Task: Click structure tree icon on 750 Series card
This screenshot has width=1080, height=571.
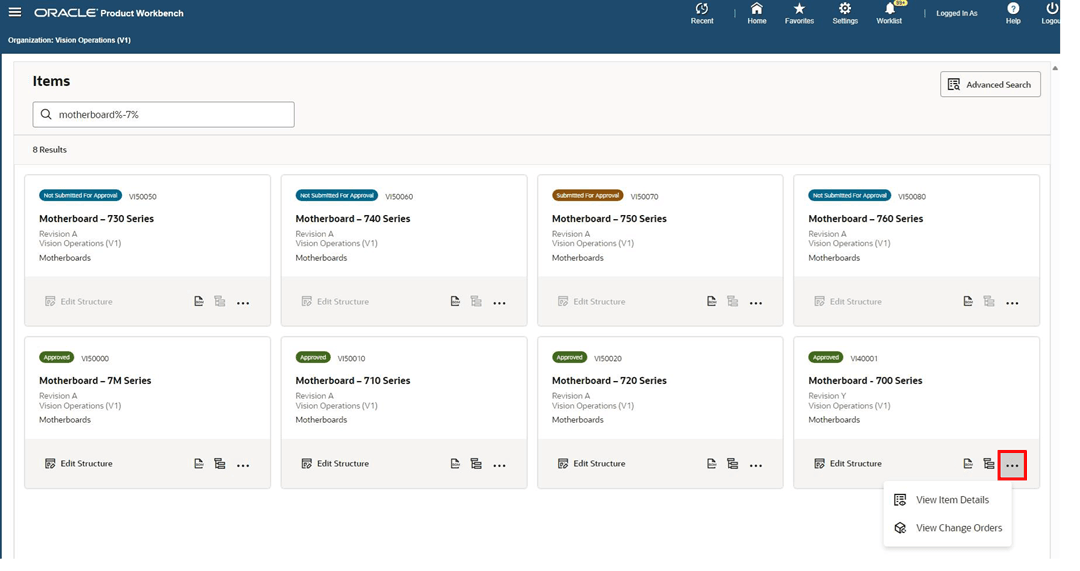Action: pyautogui.click(x=732, y=302)
